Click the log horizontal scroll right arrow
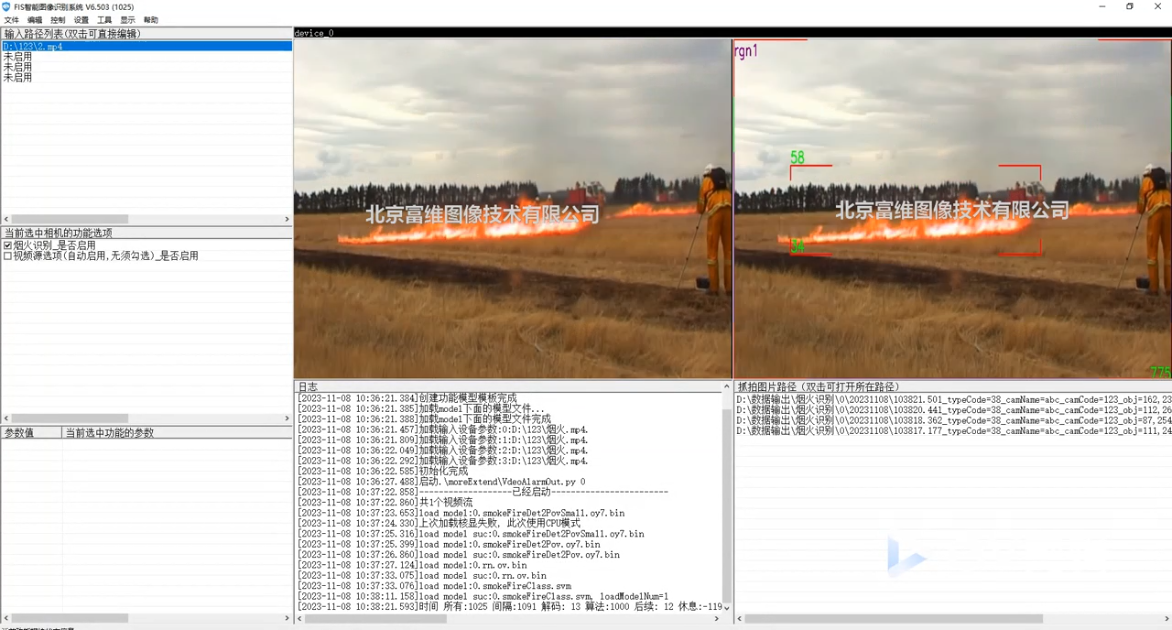 pyautogui.click(x=716, y=619)
